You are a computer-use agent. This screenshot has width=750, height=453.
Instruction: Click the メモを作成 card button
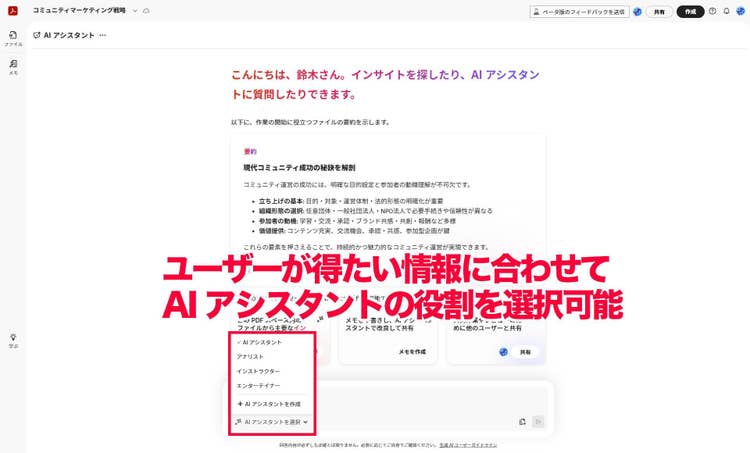point(412,352)
